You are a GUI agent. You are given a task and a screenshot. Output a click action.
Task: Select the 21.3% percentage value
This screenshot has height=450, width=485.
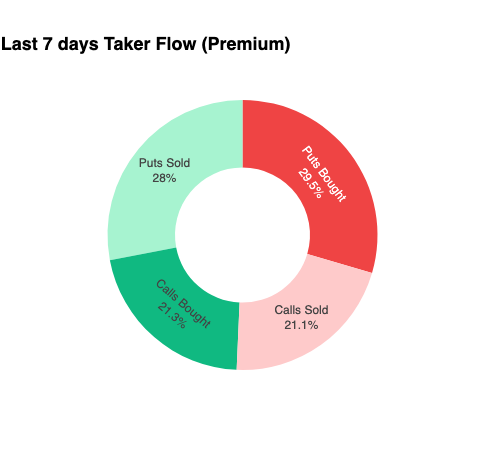coord(172,315)
